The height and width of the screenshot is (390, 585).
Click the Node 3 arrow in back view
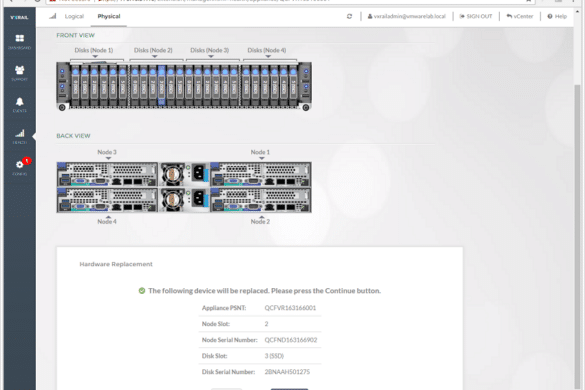point(108,158)
